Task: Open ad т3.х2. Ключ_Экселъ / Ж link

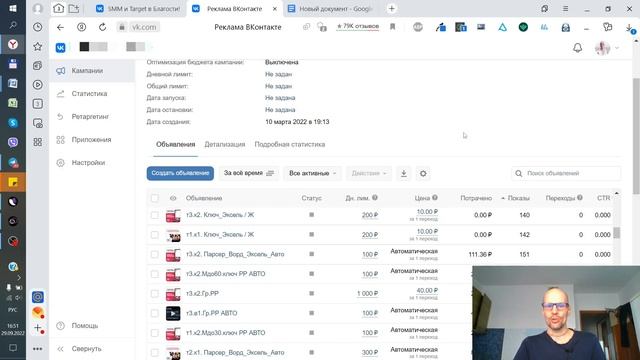Action: click(220, 215)
